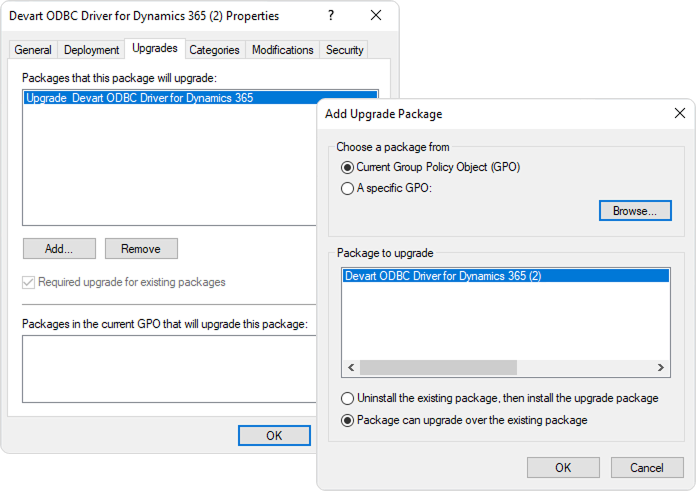Click the right scroll arrow in package list

point(660,367)
